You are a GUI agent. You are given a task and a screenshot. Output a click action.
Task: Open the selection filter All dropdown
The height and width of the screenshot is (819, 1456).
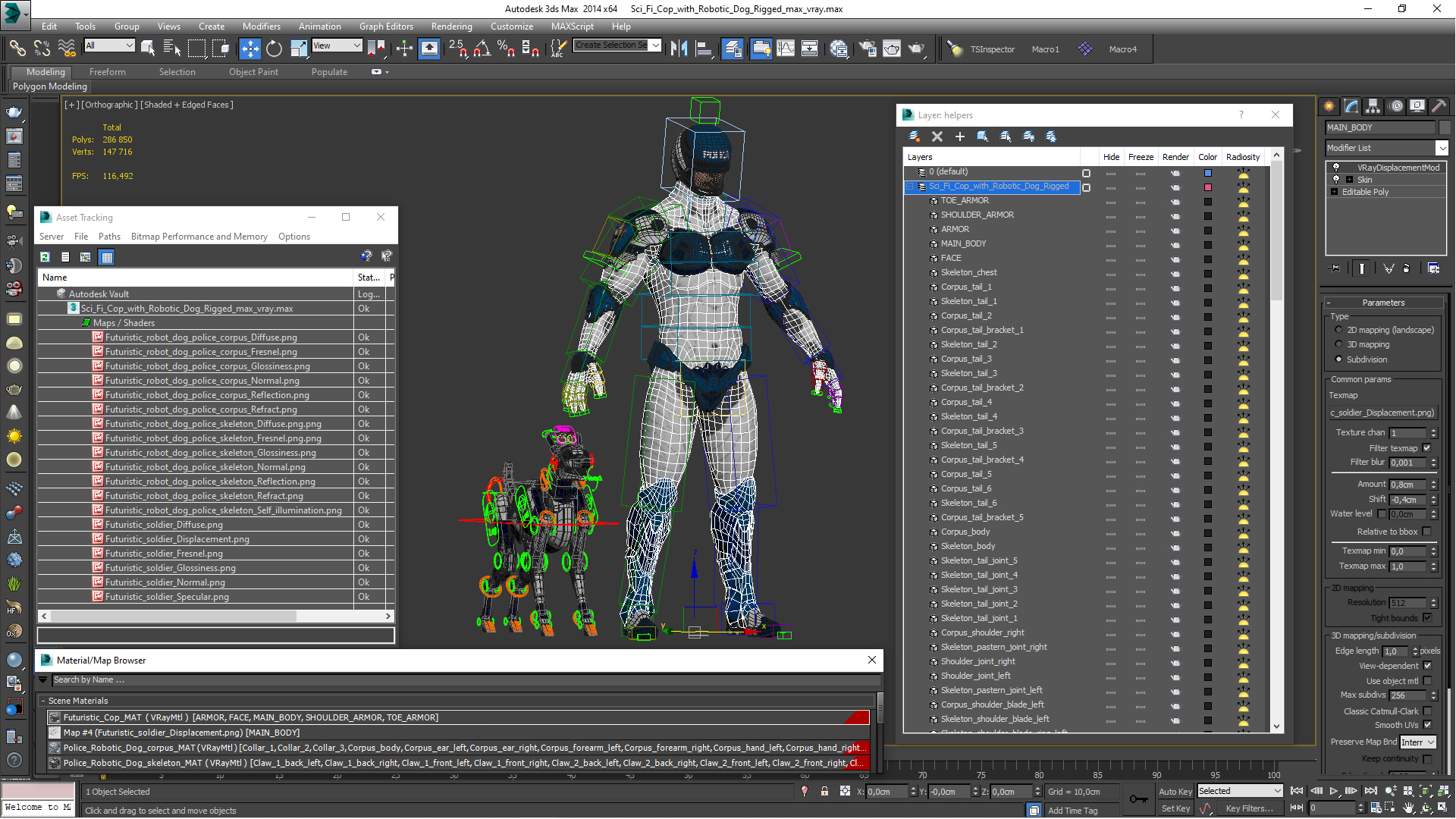click(x=109, y=45)
